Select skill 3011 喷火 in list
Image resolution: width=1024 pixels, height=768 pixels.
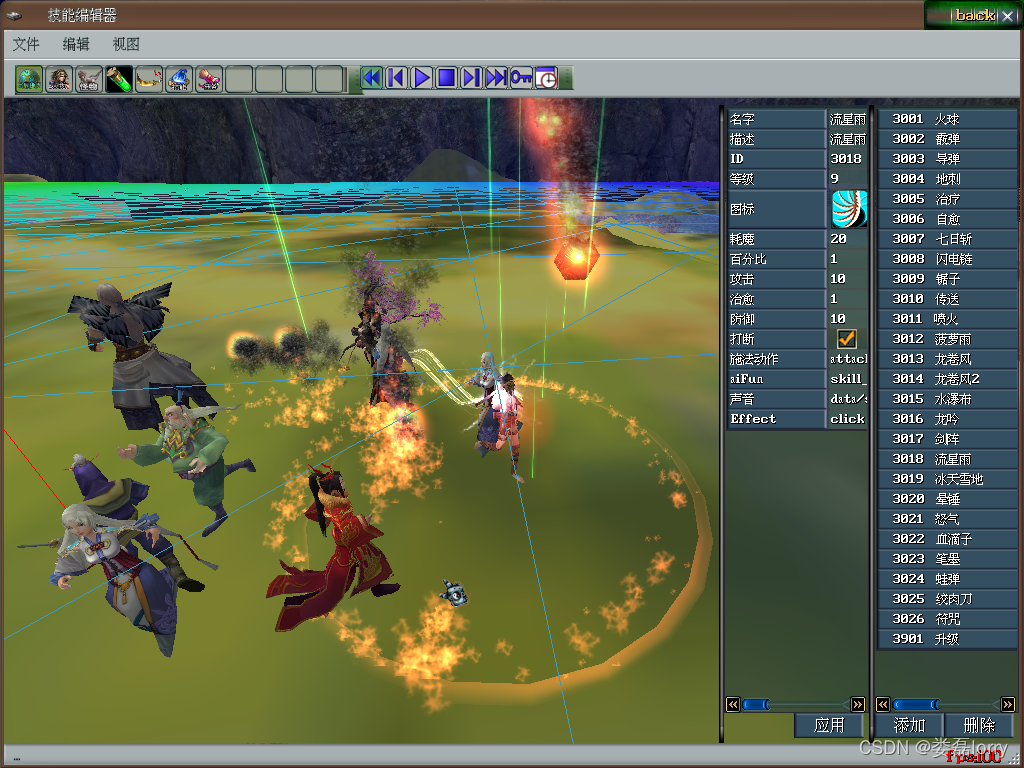(x=948, y=319)
